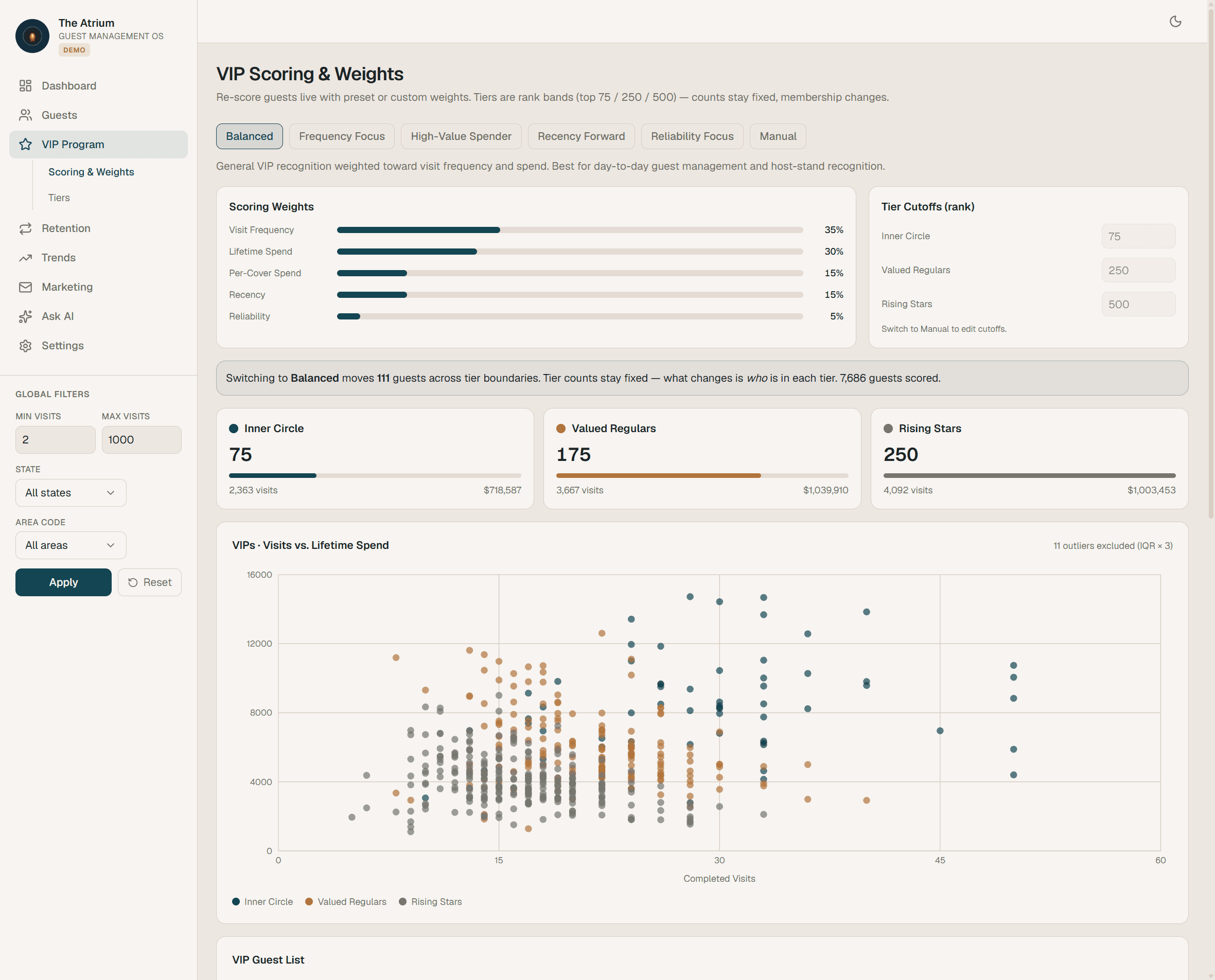
Task: Click the Lifetime Spend weight slider
Action: pos(570,251)
